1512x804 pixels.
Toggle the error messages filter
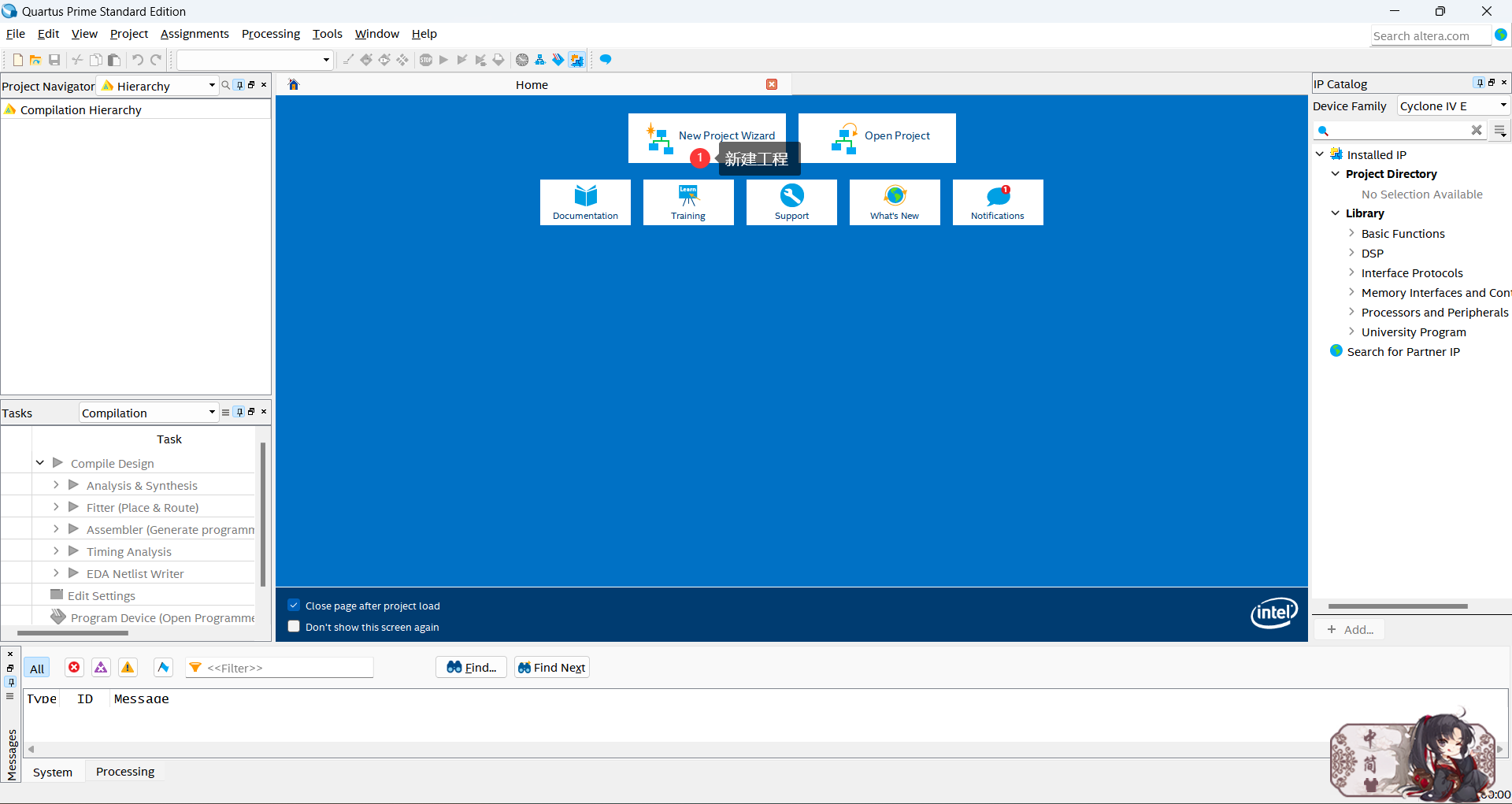pos(74,668)
